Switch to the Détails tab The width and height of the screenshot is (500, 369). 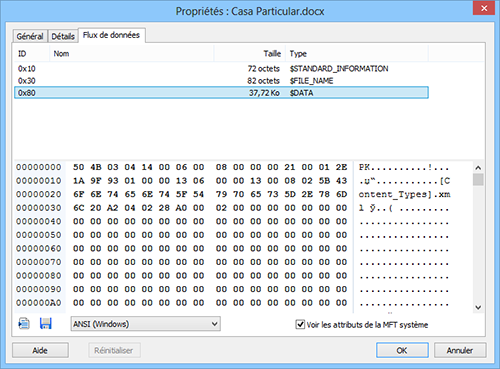click(x=63, y=36)
